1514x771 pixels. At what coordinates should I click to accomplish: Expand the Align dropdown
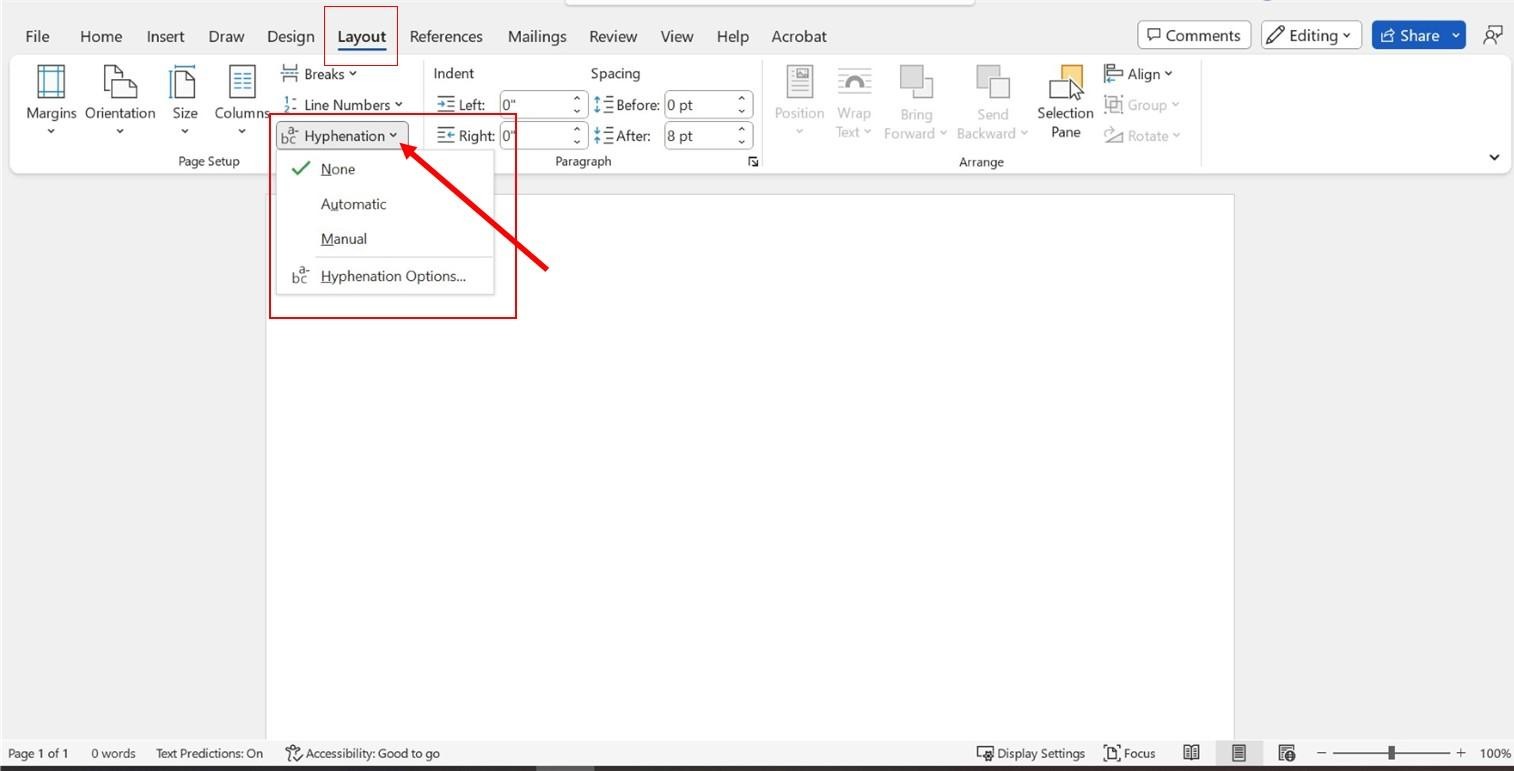tap(1139, 74)
